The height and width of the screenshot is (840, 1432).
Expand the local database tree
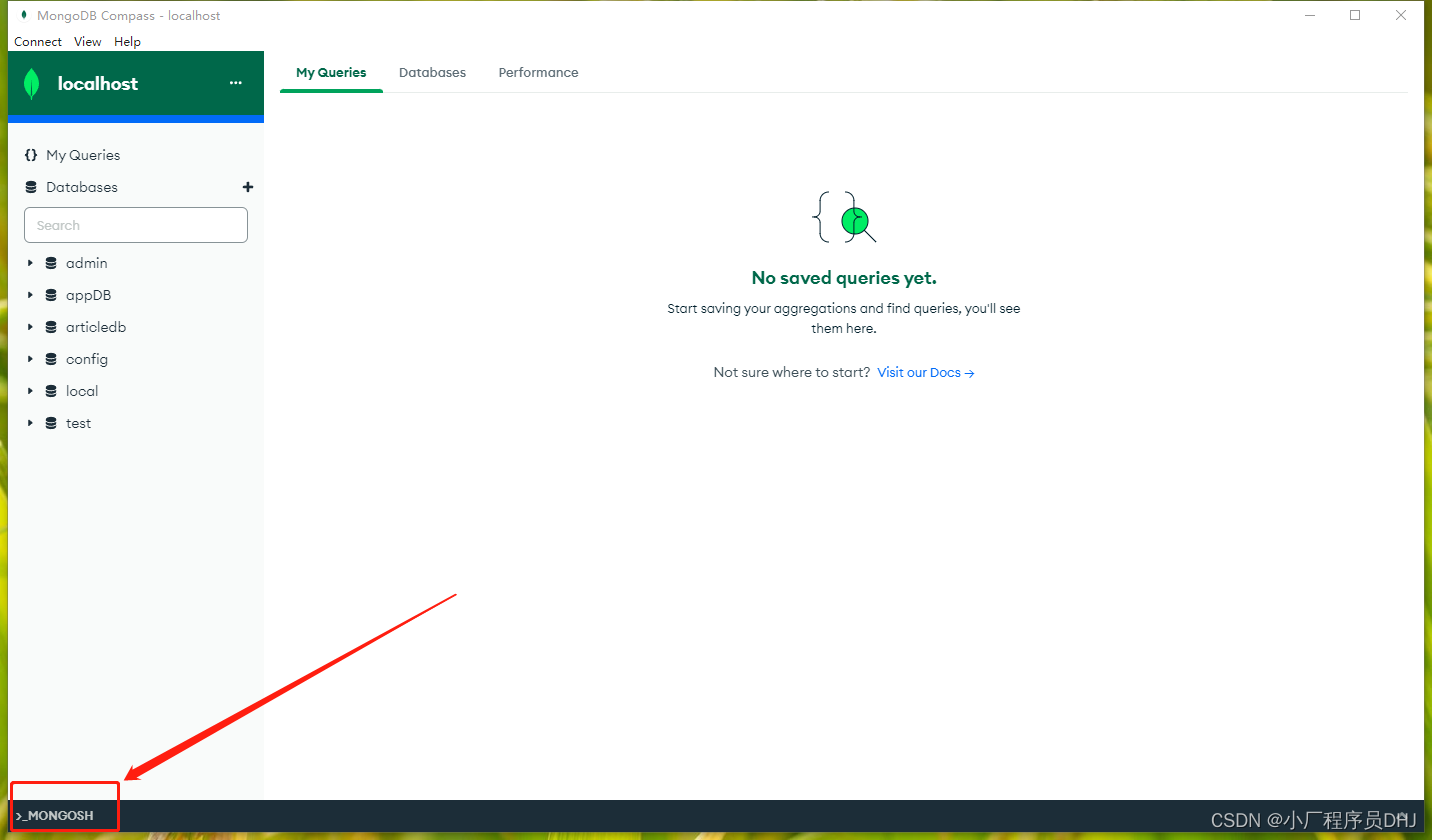pyautogui.click(x=30, y=391)
